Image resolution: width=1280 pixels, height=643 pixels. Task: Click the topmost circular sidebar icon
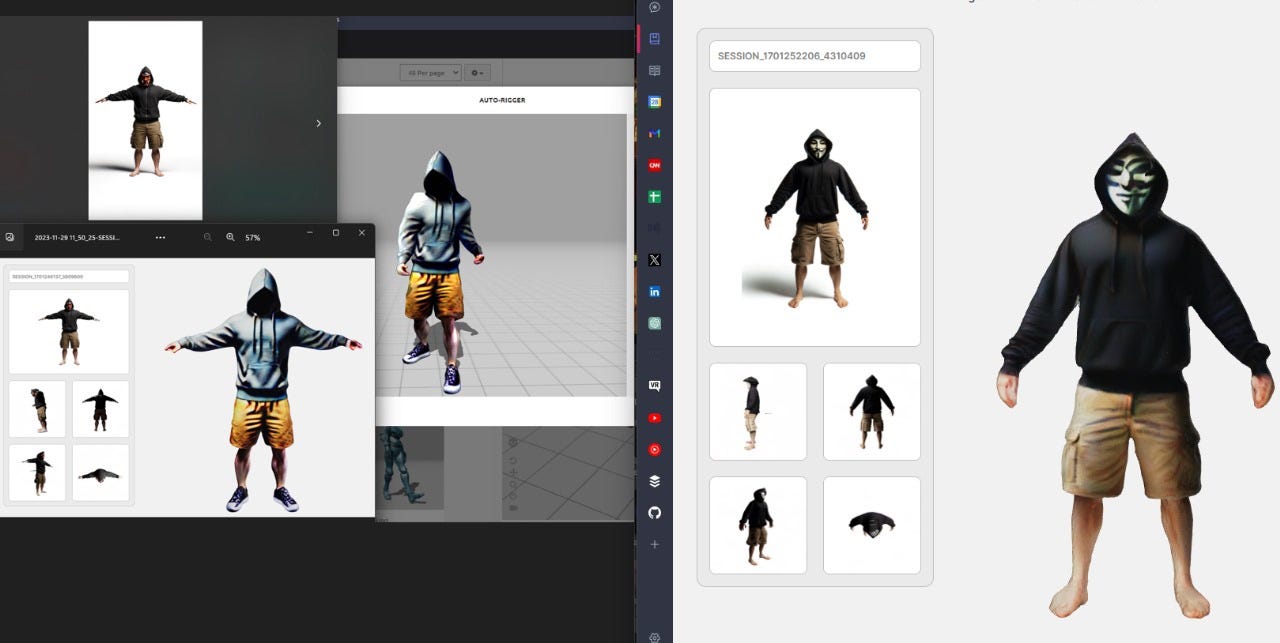tap(655, 7)
